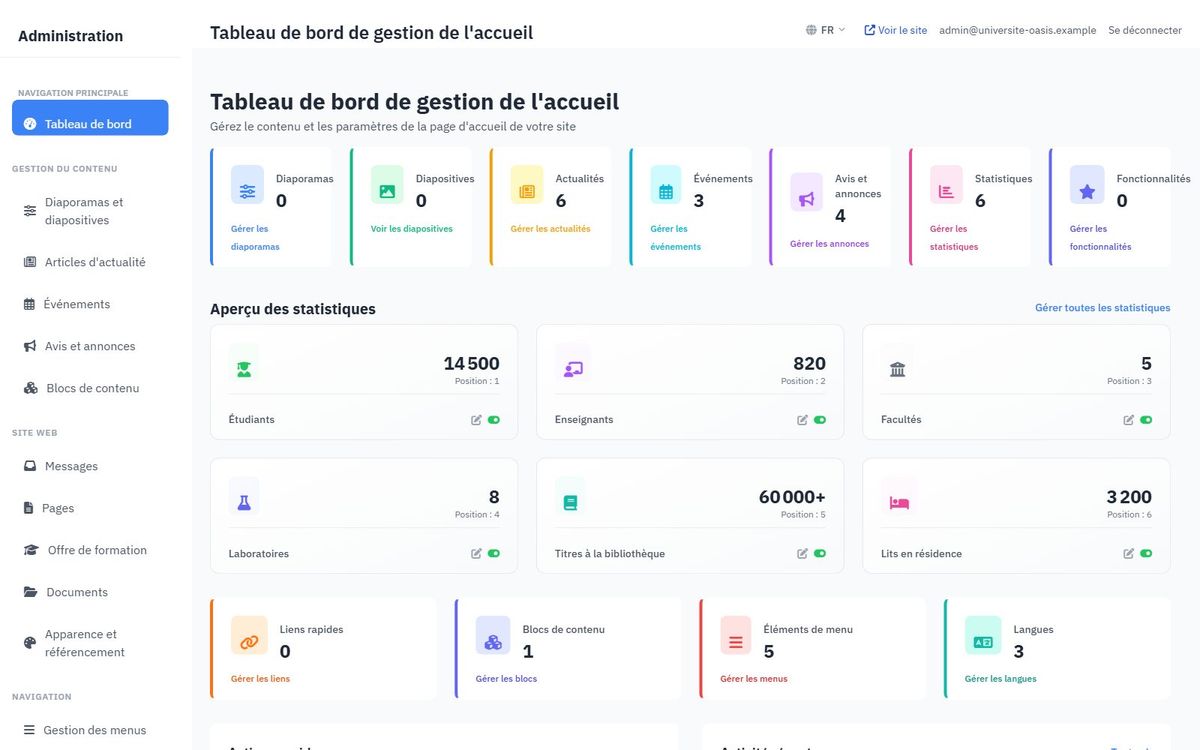
Task: Click admin@universite-oasis.example account text
Action: click(1018, 30)
